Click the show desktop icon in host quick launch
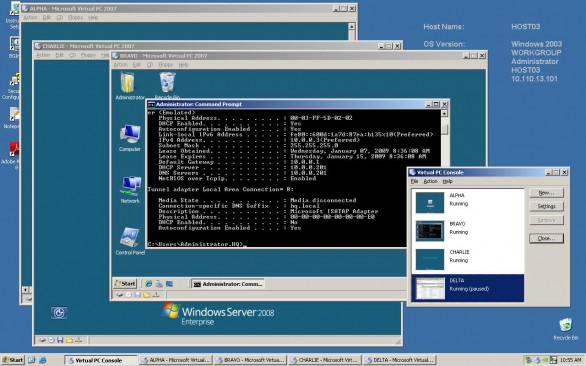586x366 pixels. (x=31, y=360)
